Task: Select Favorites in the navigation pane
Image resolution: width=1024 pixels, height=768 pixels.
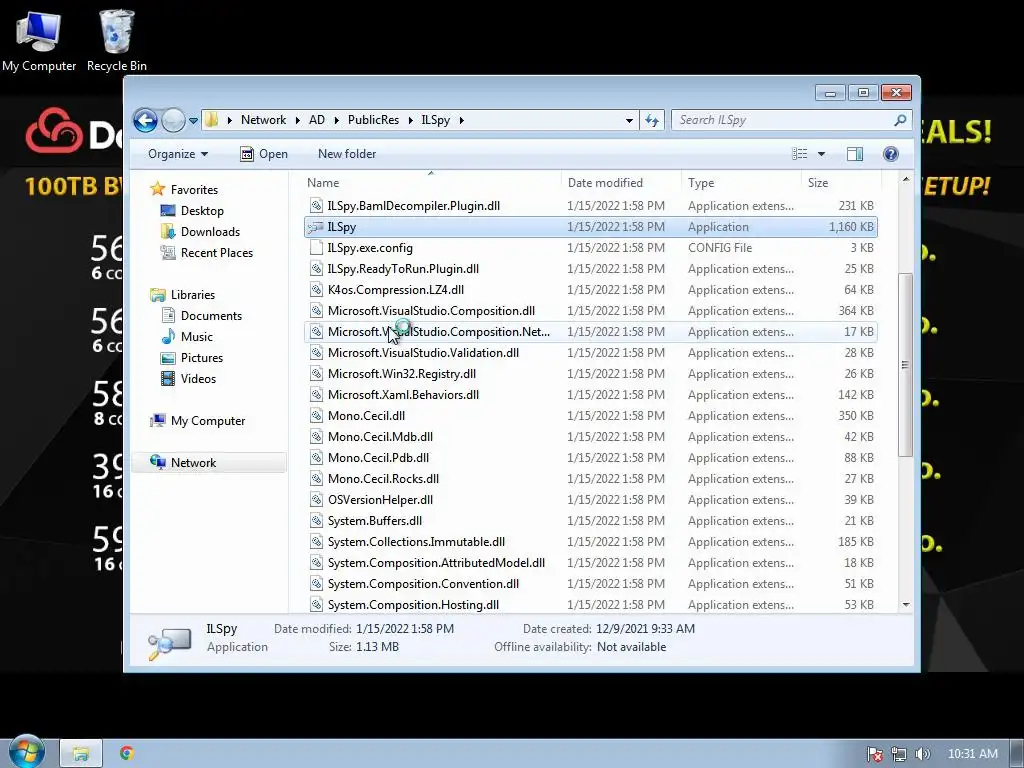Action: pos(194,190)
